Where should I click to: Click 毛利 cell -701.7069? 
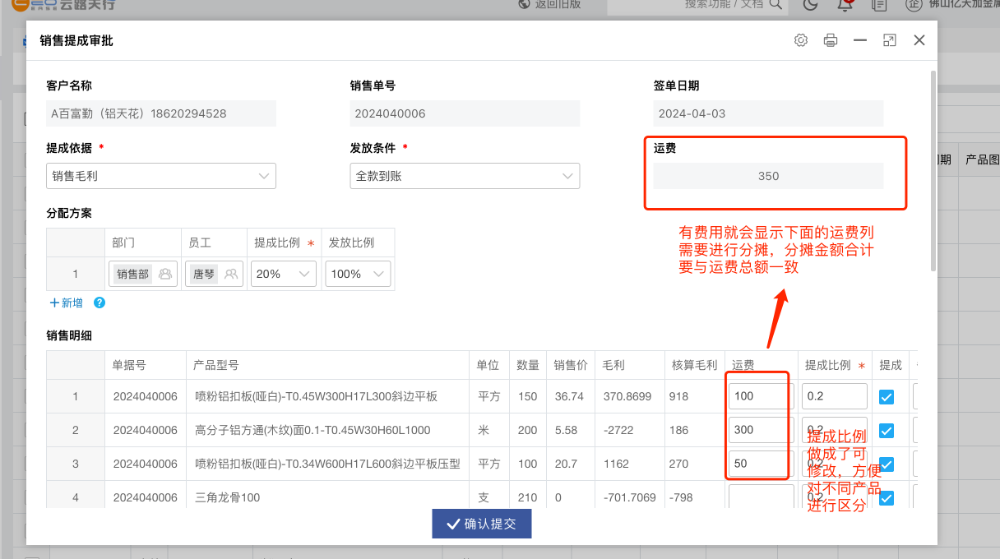[x=629, y=498]
